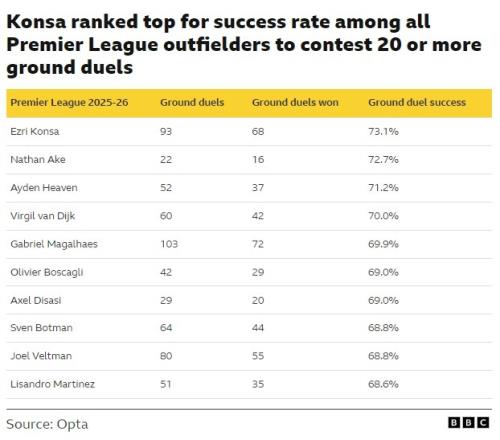This screenshot has width=500, height=440.
Task: Click the Virgil van Dijk player name
Action: tap(42, 216)
